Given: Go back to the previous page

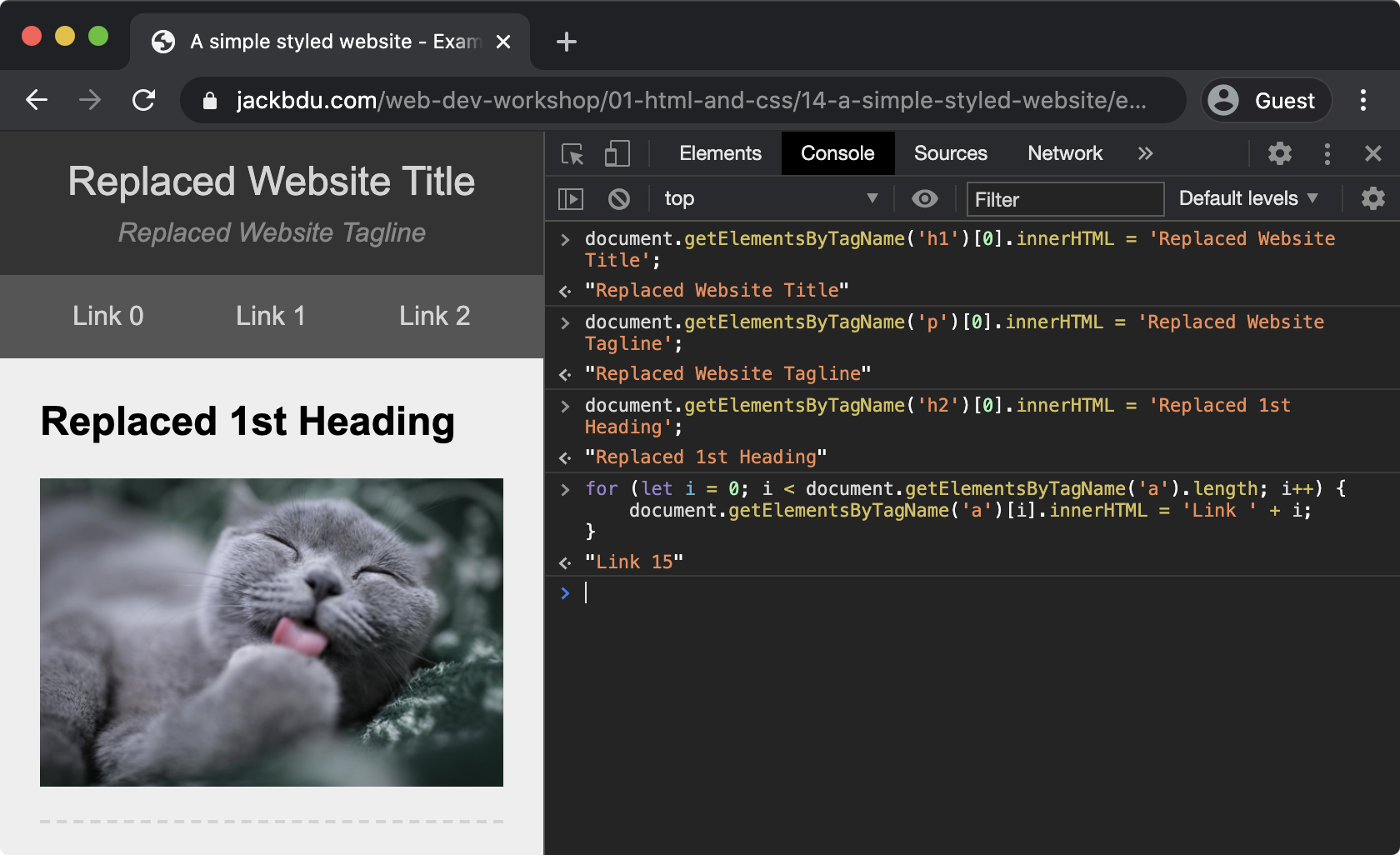Looking at the screenshot, I should [x=37, y=101].
